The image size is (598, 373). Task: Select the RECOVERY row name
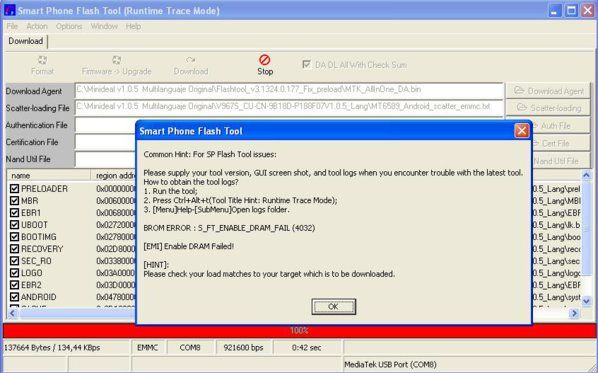coord(42,249)
